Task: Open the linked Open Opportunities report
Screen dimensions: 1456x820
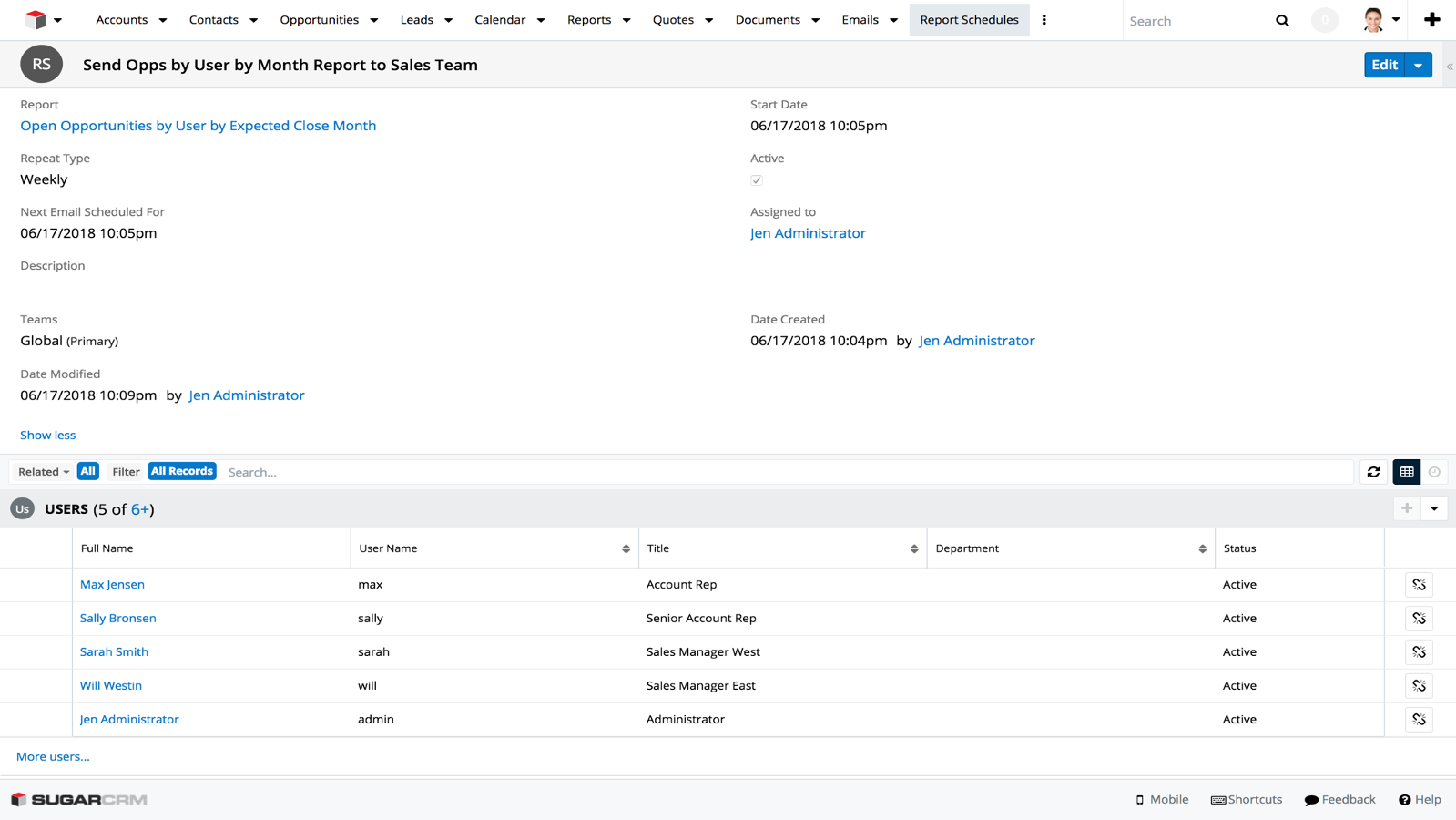Action: pos(198,126)
